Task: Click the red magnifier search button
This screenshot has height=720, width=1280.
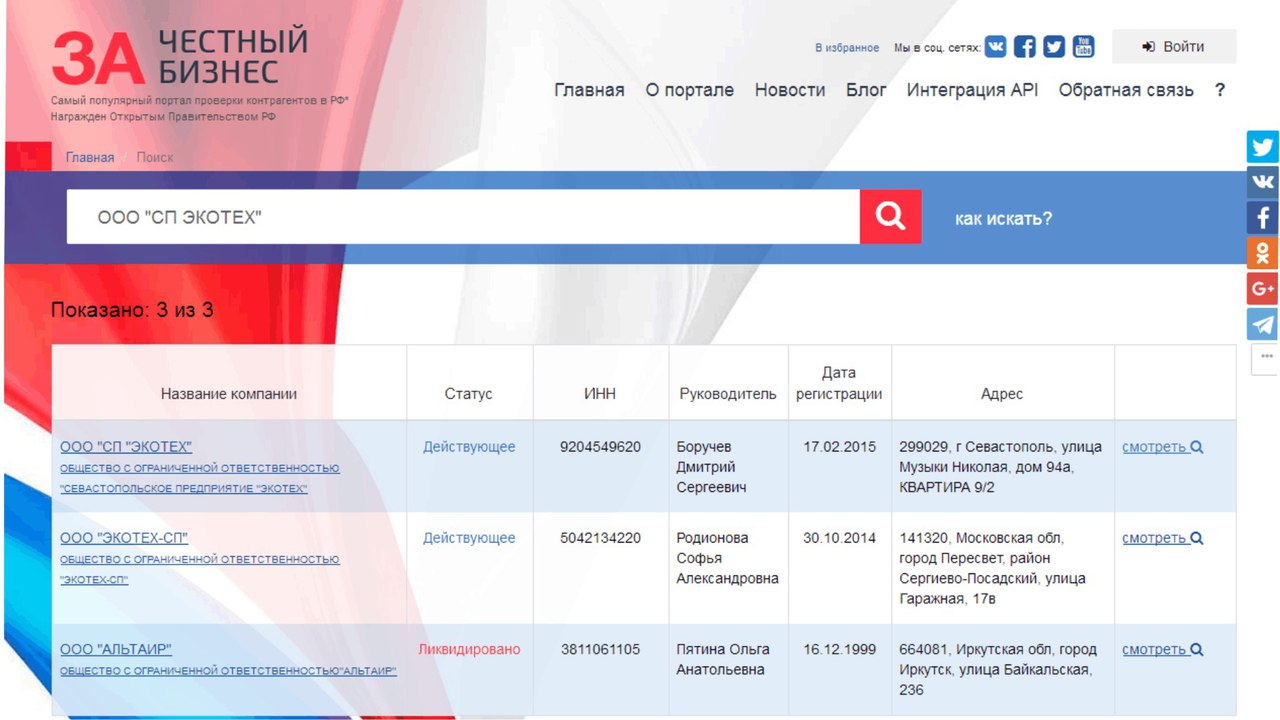Action: point(890,216)
